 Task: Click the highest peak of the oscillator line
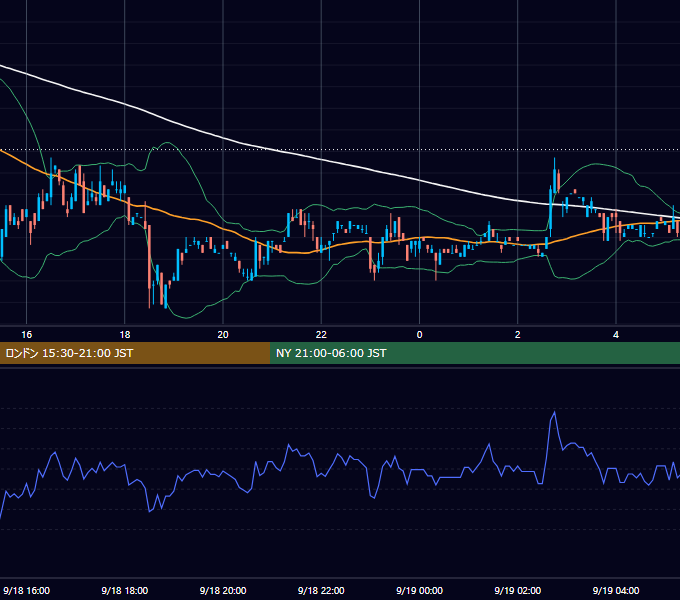(x=554, y=412)
